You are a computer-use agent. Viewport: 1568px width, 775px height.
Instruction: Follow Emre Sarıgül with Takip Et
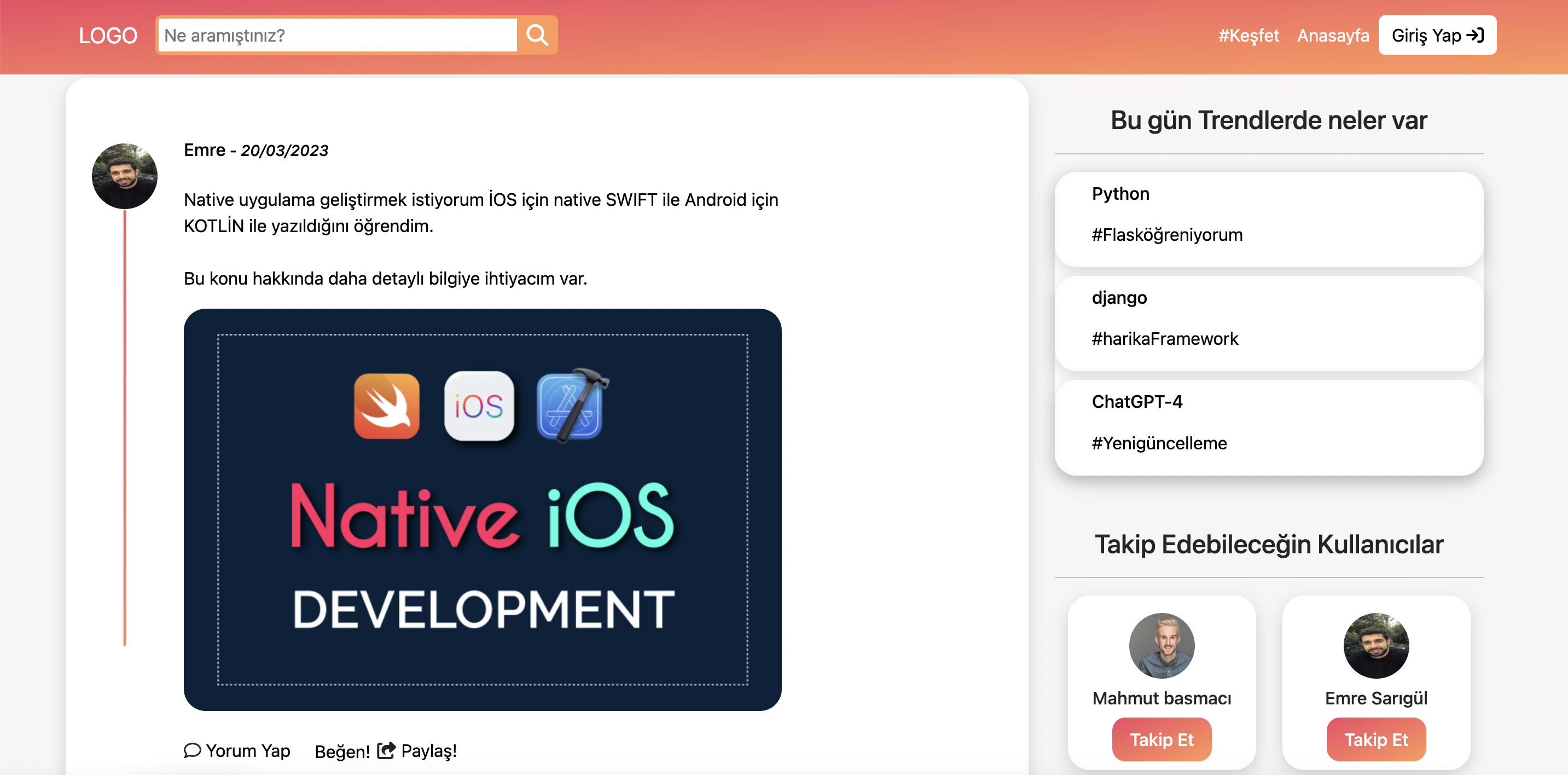pyautogui.click(x=1375, y=739)
